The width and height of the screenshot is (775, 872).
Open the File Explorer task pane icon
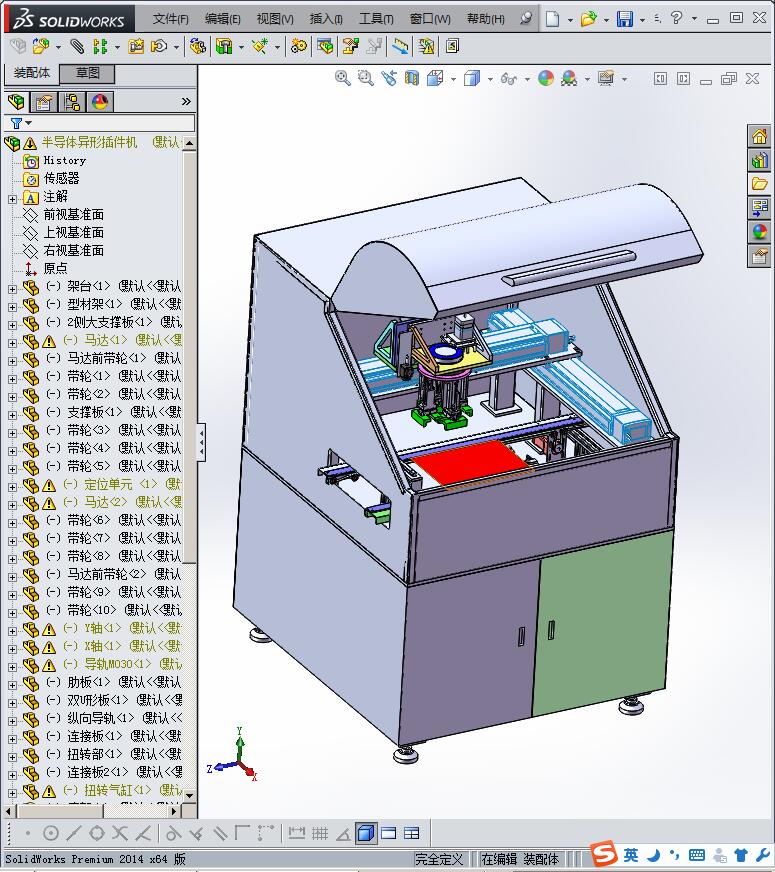[759, 184]
